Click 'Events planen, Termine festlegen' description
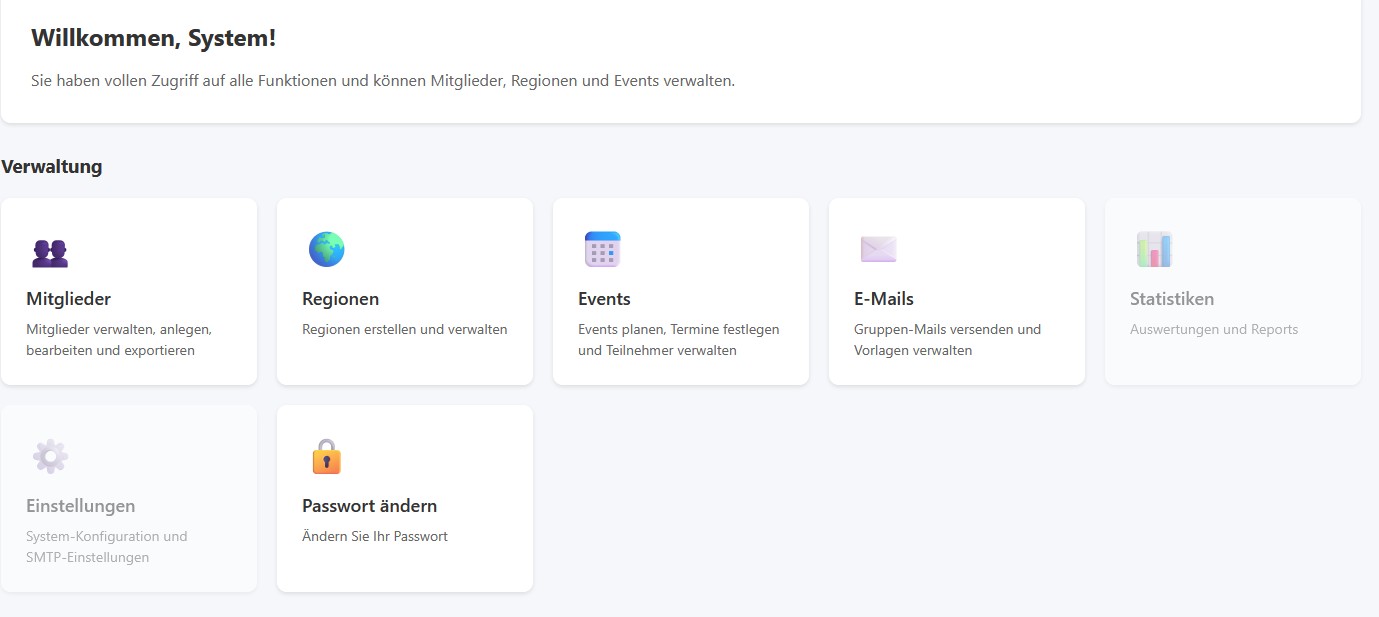Screen dimensions: 1379x617 [678, 329]
